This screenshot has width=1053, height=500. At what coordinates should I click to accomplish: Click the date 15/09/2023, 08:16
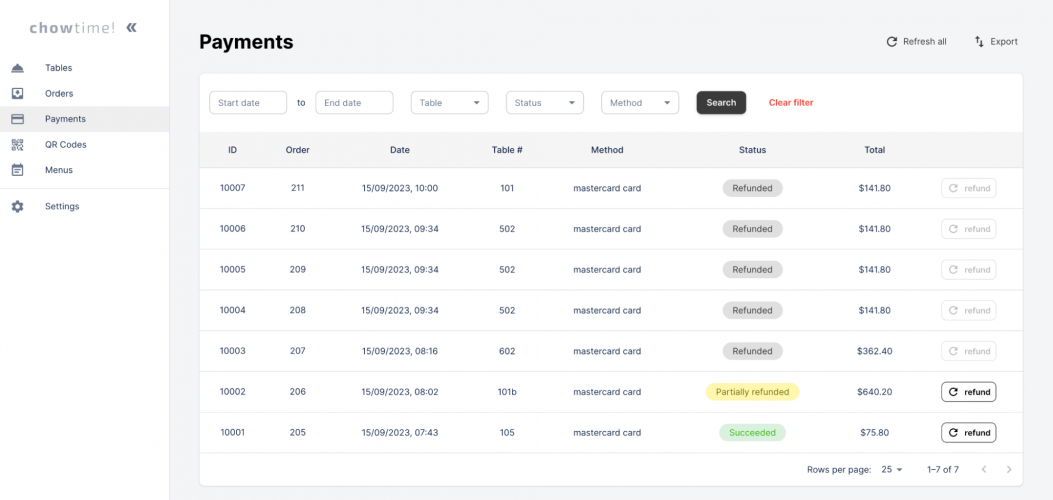[400, 351]
